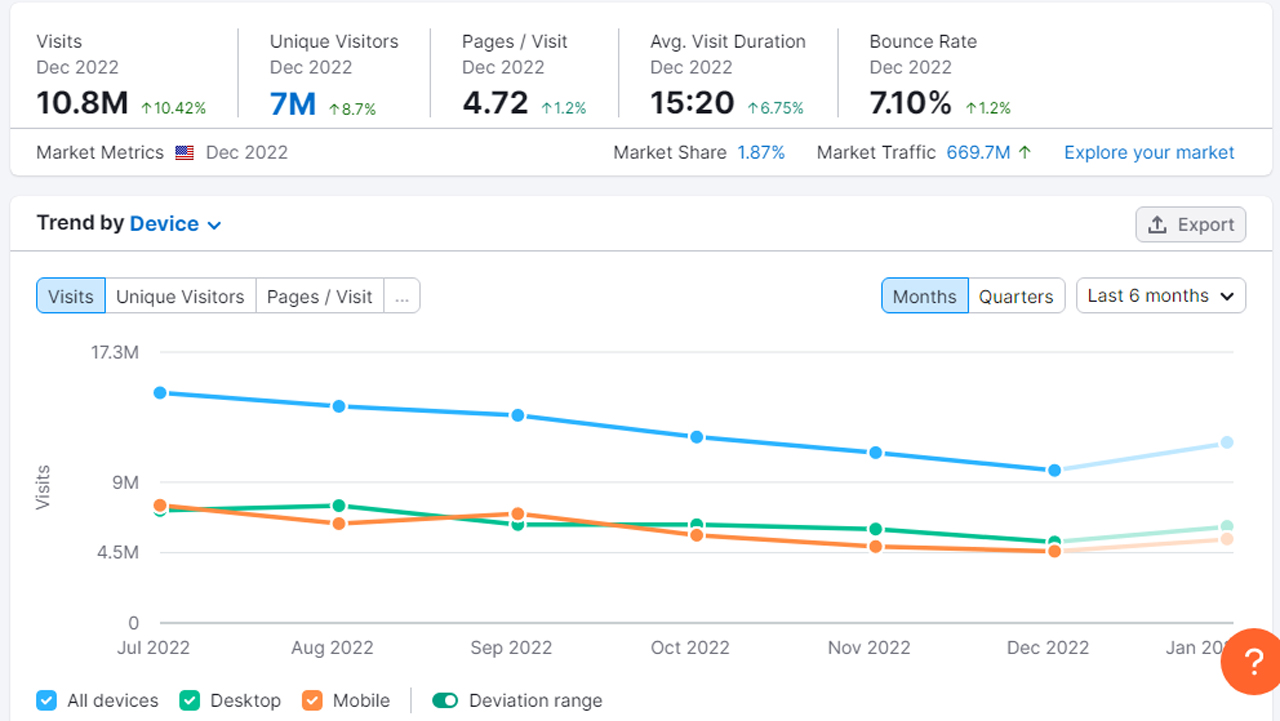
Task: Click the ellipsis for more metric tabs
Action: click(x=402, y=296)
